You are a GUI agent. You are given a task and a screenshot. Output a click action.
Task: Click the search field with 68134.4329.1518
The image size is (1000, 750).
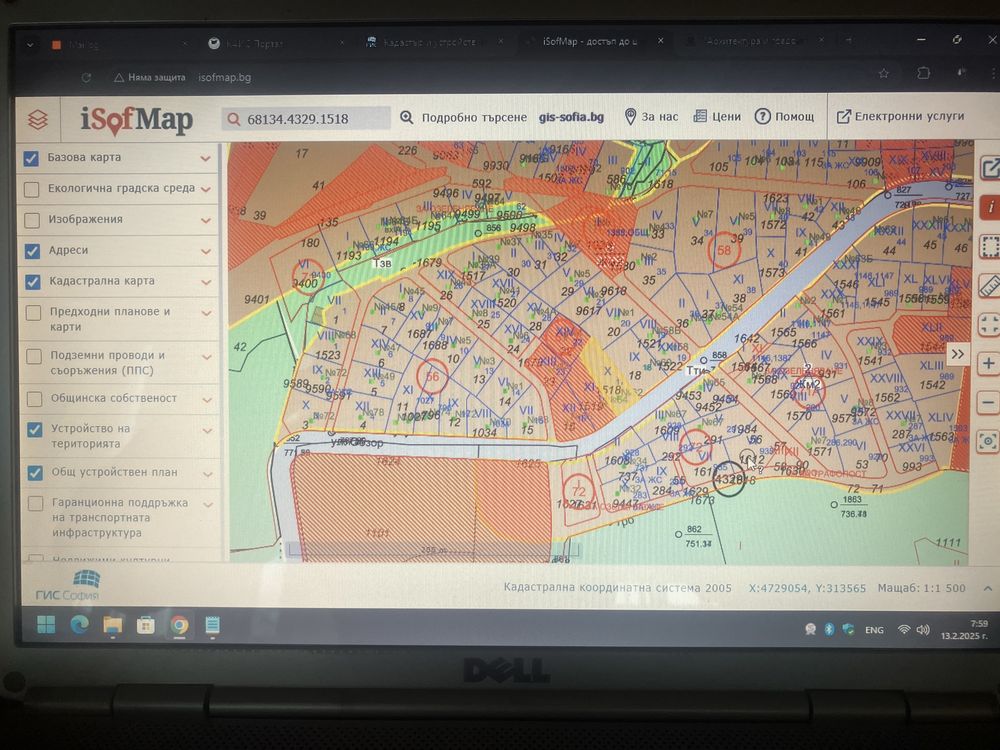(306, 119)
